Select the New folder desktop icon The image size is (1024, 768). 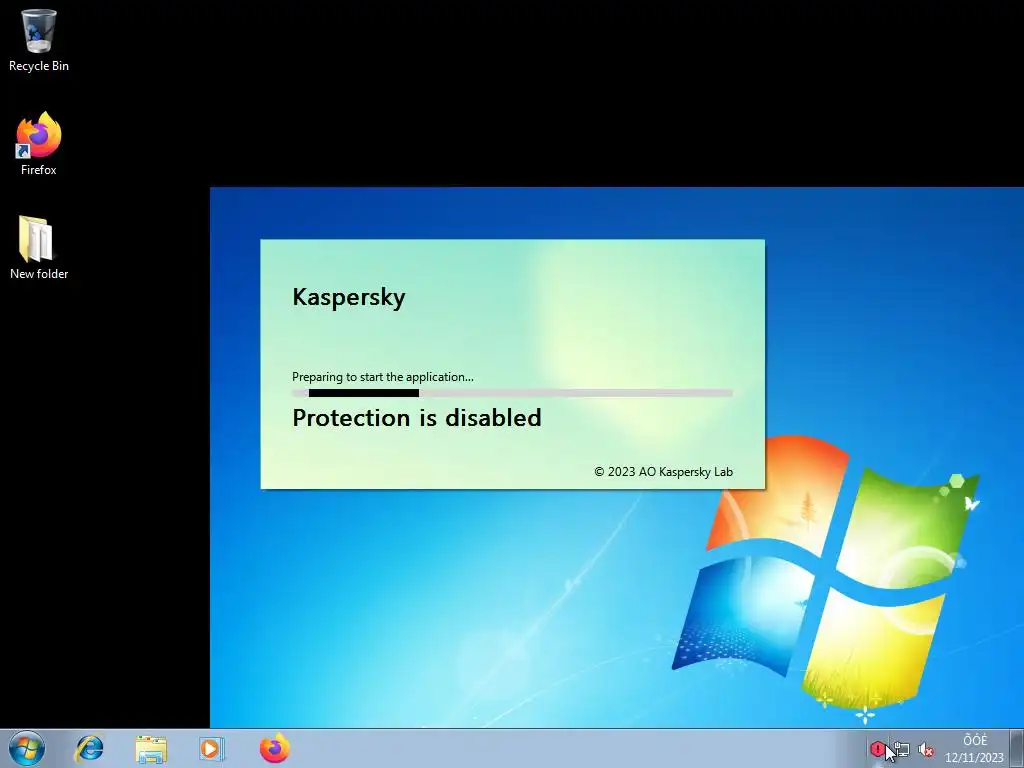pyautogui.click(x=39, y=248)
